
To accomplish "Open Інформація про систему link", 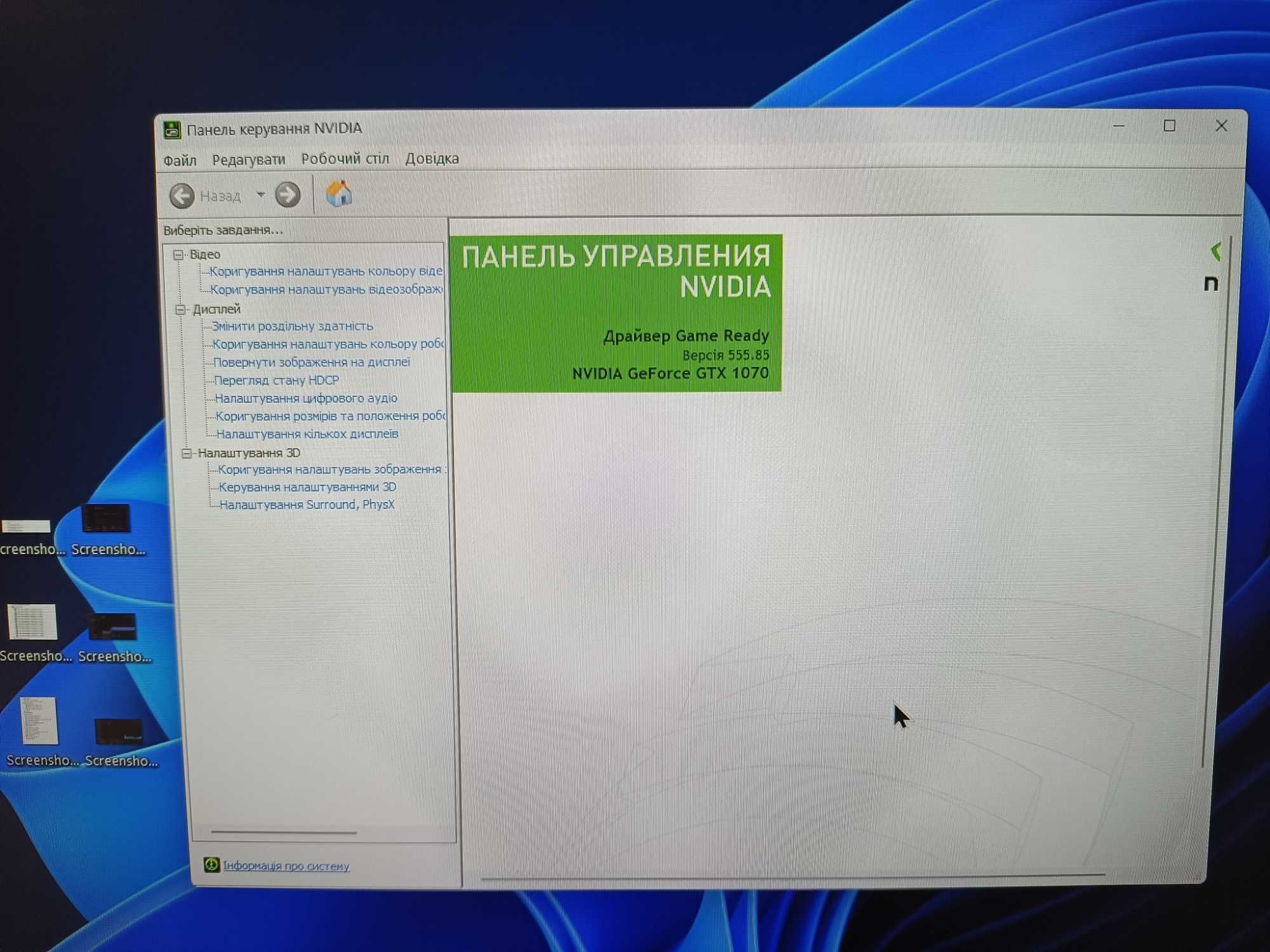I will click(x=286, y=866).
